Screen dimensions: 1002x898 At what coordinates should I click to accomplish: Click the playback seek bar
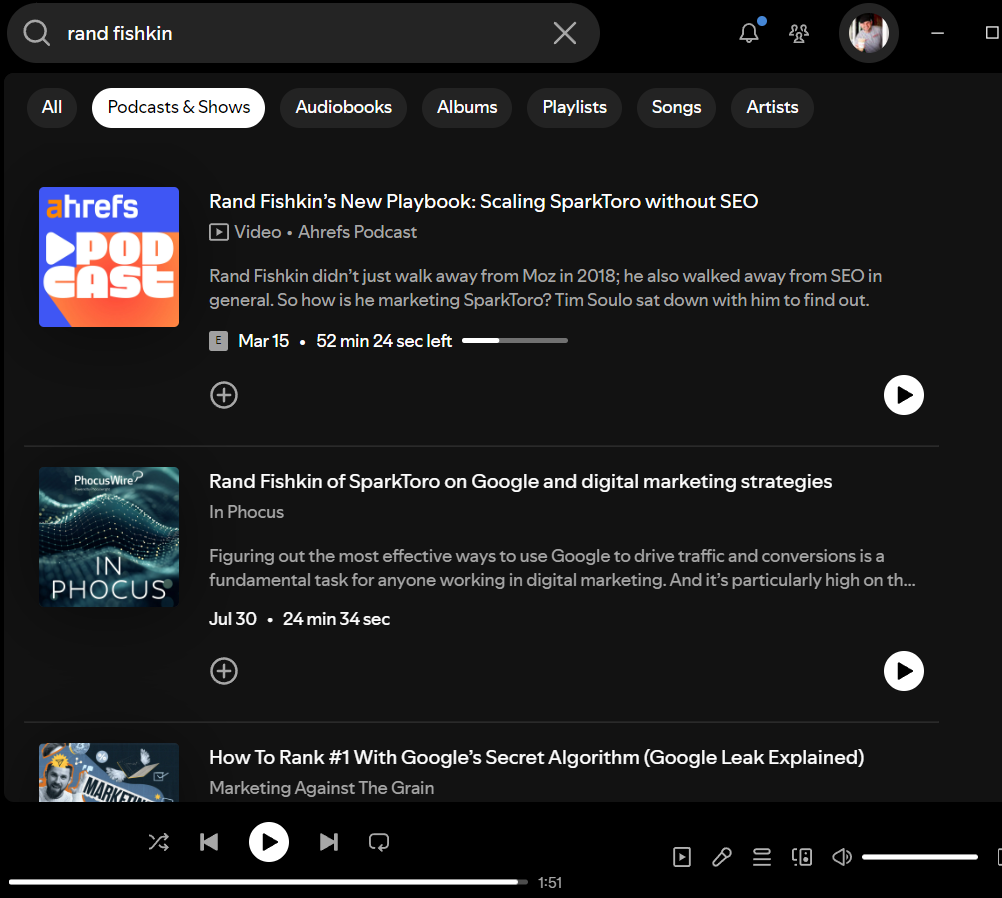point(268,882)
